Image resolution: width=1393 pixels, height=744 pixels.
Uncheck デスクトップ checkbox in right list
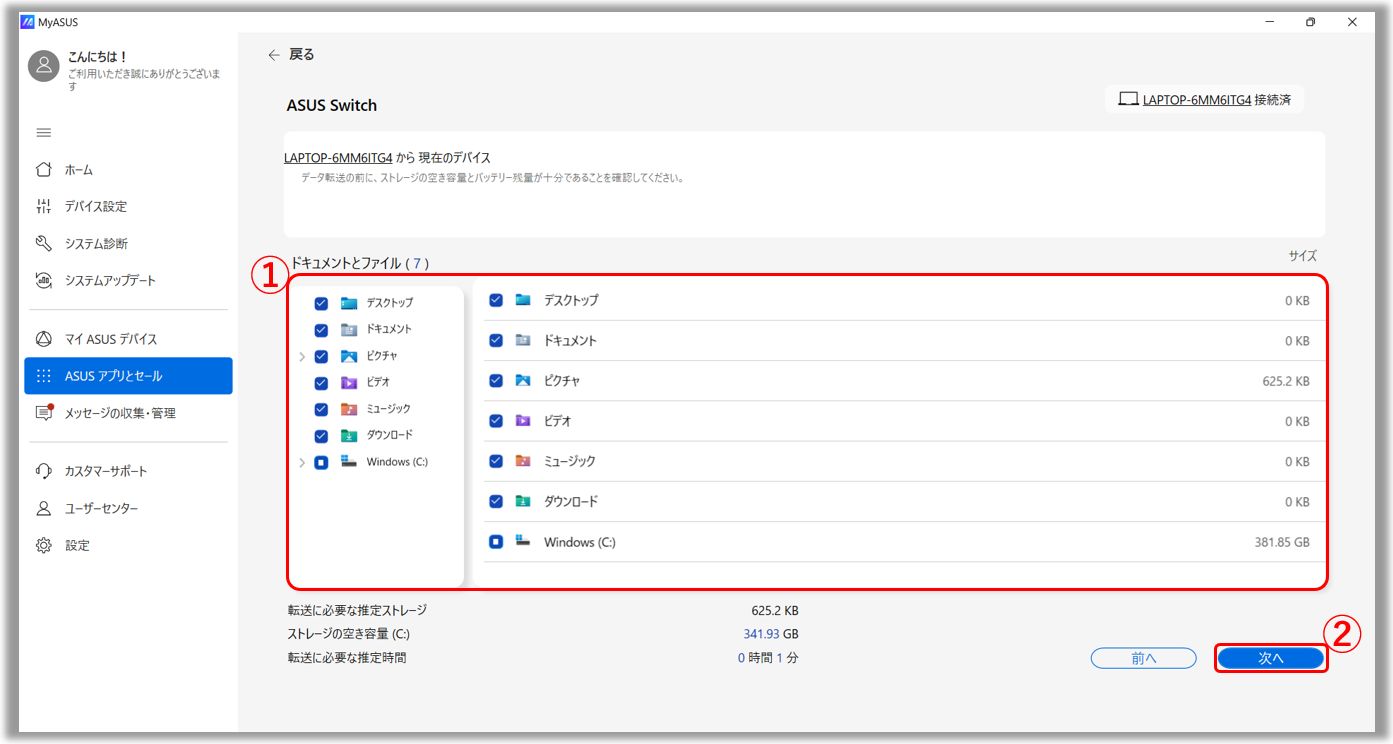(496, 300)
